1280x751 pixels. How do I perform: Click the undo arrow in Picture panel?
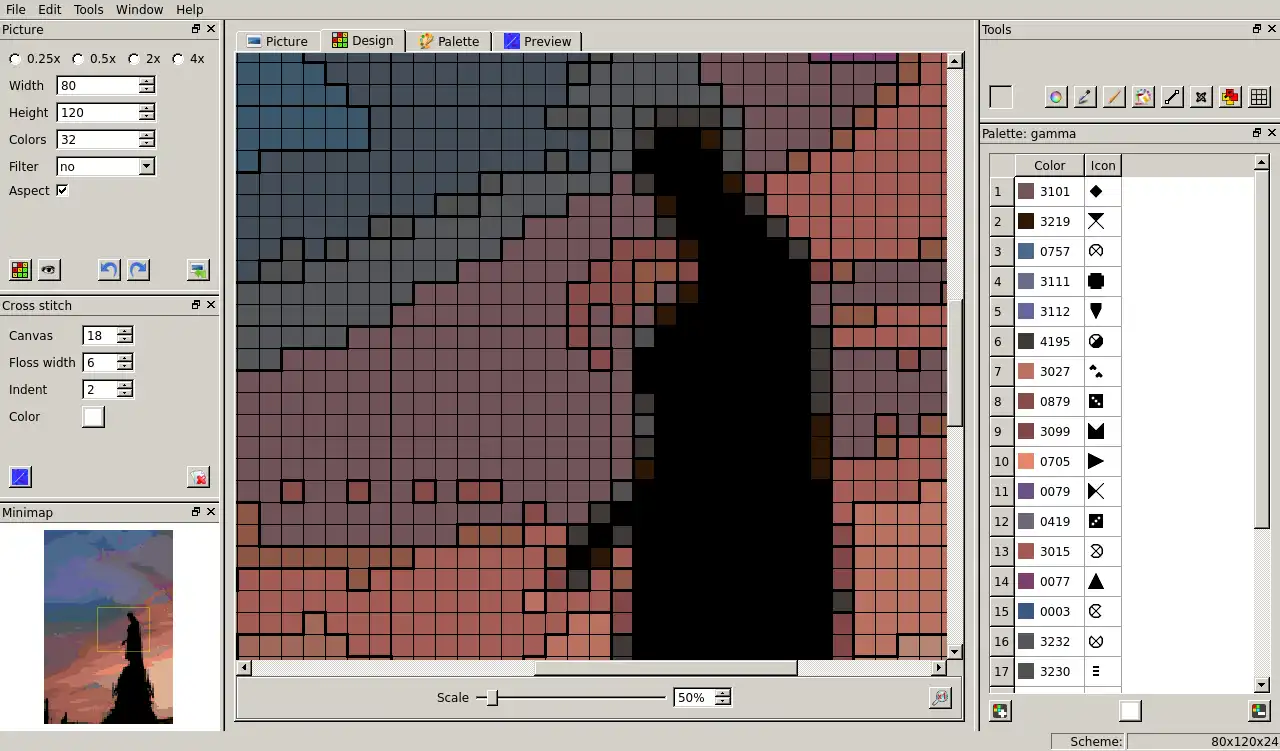pyautogui.click(x=109, y=270)
